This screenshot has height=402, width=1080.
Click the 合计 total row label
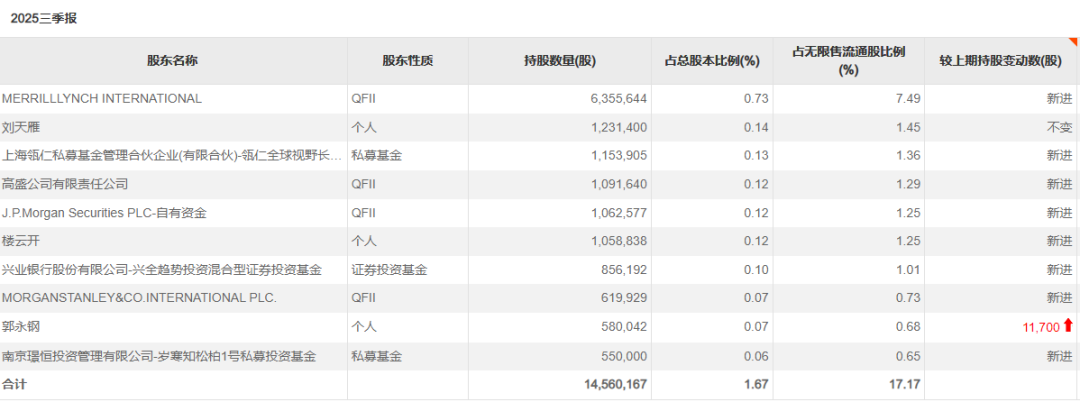(15, 384)
